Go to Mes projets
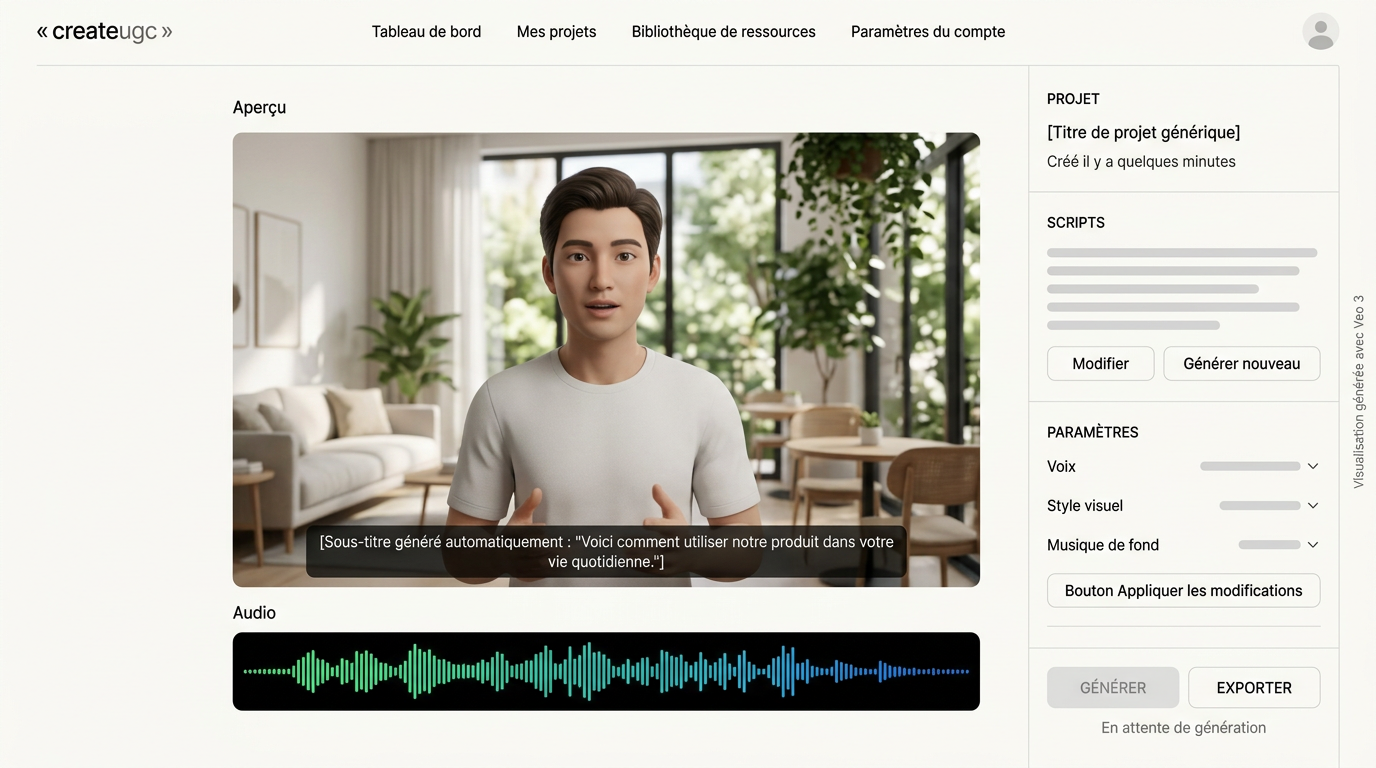The height and width of the screenshot is (768, 1376). click(x=556, y=32)
